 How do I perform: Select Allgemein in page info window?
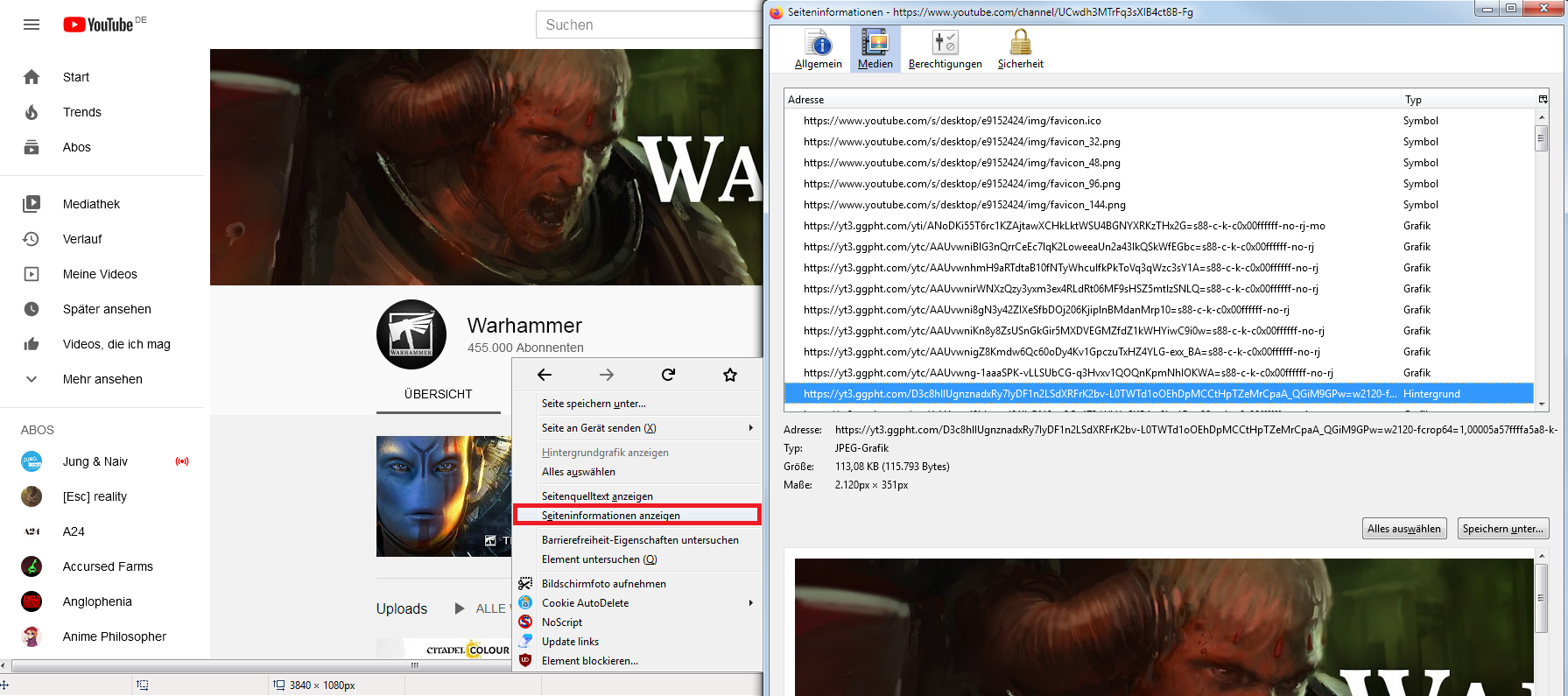click(x=819, y=49)
